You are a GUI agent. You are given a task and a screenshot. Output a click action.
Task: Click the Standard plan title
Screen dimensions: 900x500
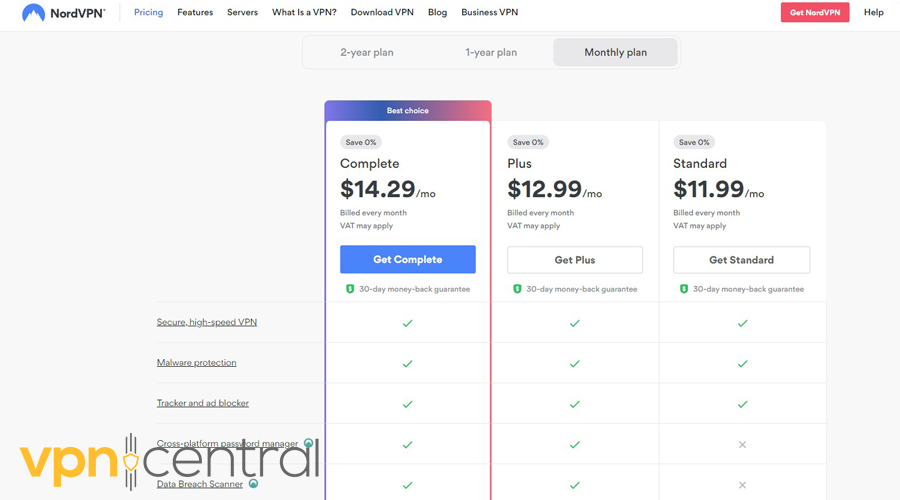coord(700,164)
